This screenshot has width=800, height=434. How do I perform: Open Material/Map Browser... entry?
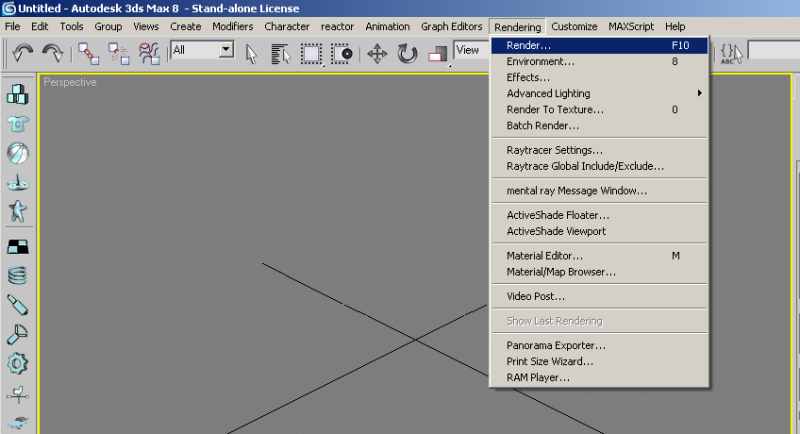pyautogui.click(x=599, y=272)
